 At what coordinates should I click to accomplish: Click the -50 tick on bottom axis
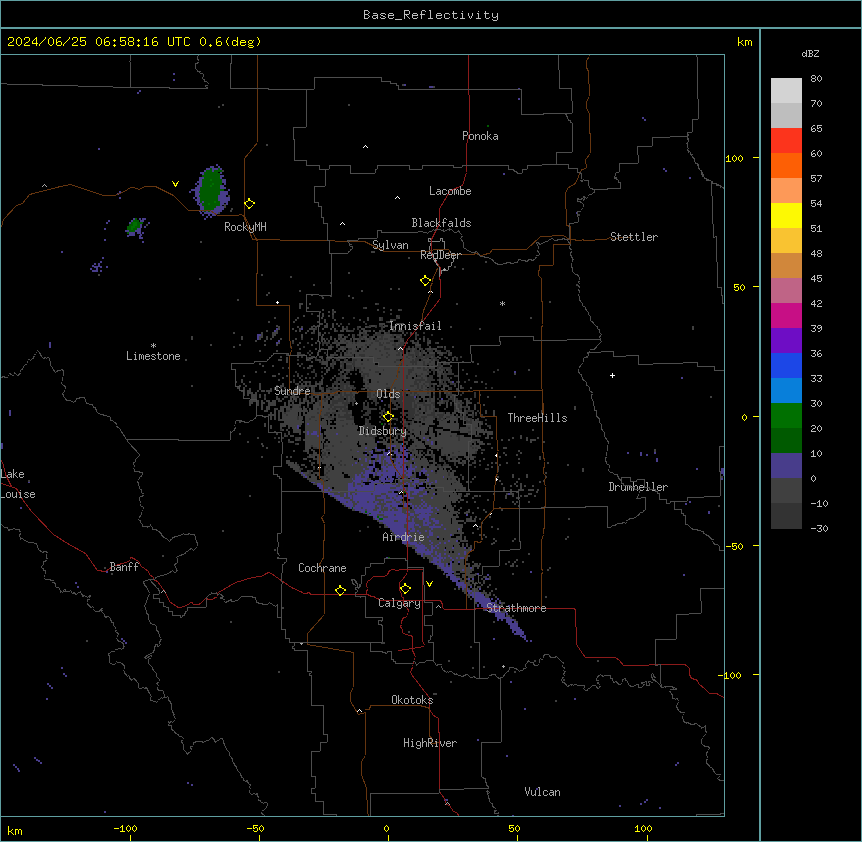click(x=255, y=828)
